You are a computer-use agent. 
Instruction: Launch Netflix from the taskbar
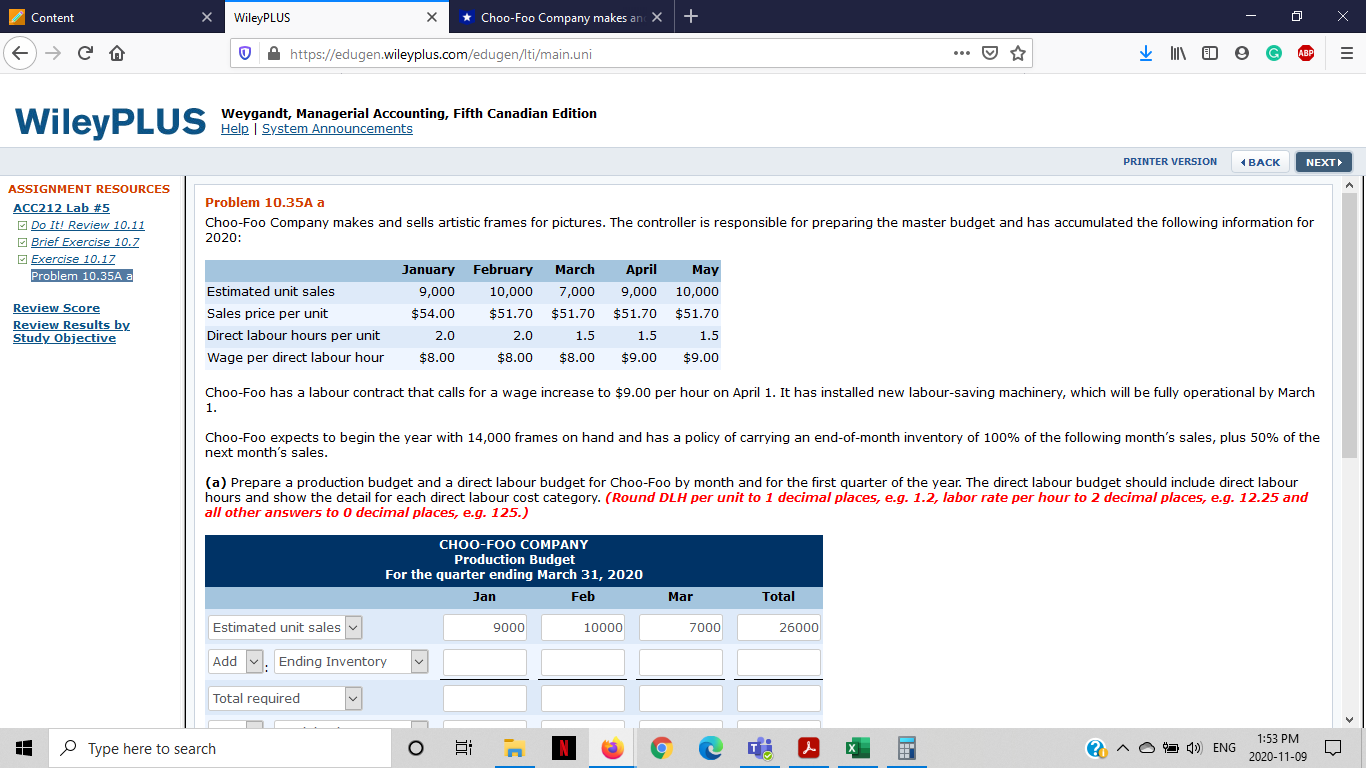(563, 748)
